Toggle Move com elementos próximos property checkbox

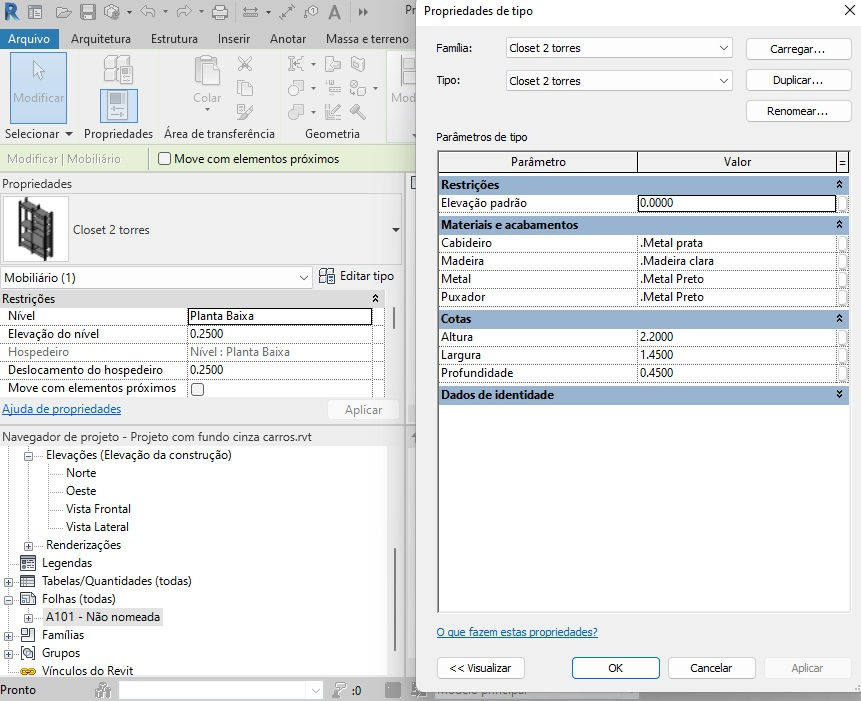pos(197,389)
